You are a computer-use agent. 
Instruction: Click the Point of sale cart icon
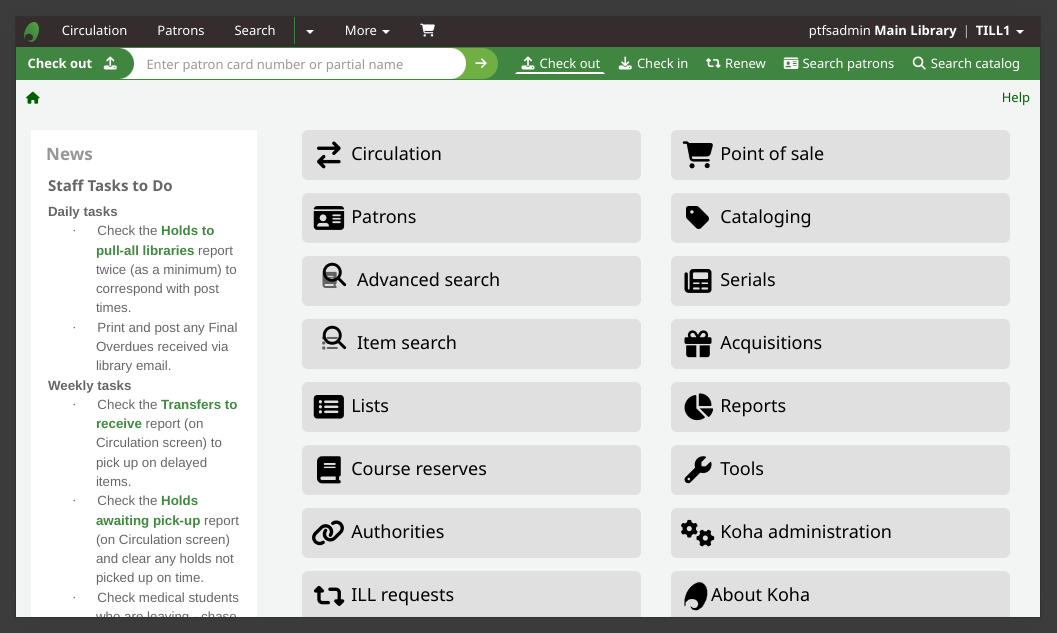tap(697, 154)
